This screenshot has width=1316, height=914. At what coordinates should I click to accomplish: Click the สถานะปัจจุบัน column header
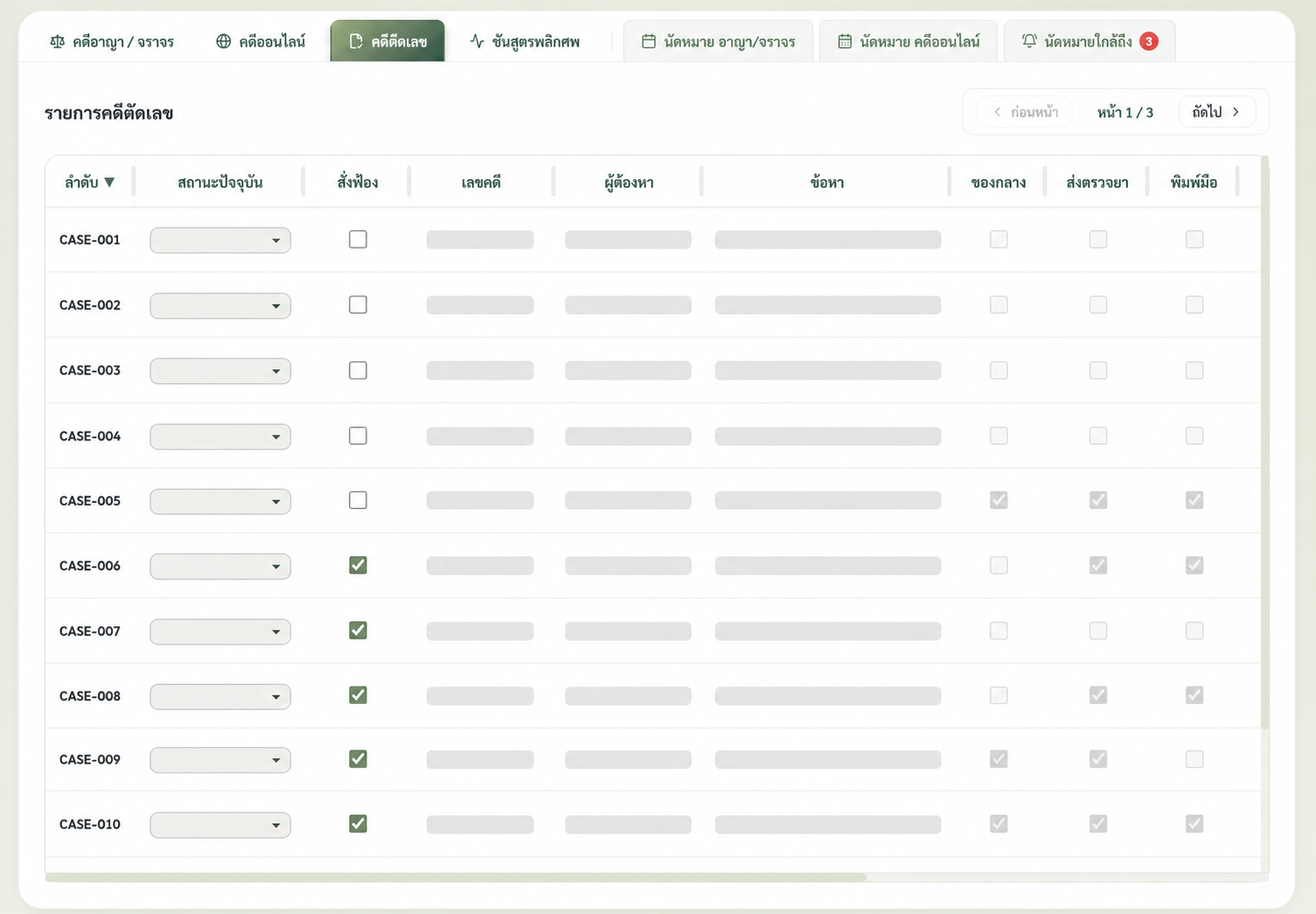[219, 182]
